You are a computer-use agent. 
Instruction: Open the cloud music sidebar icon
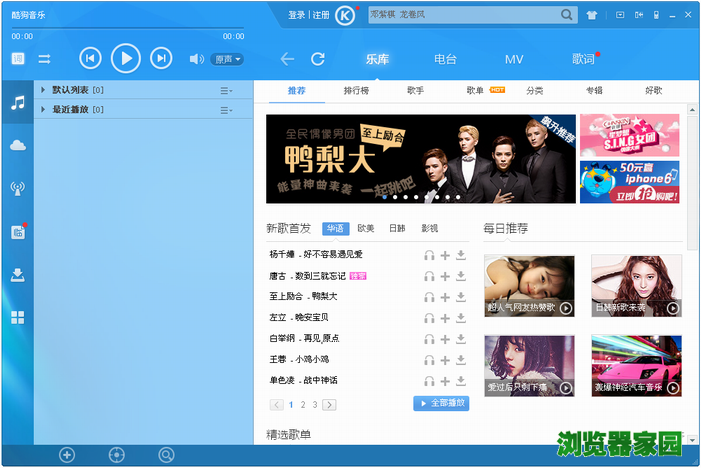tap(17, 146)
